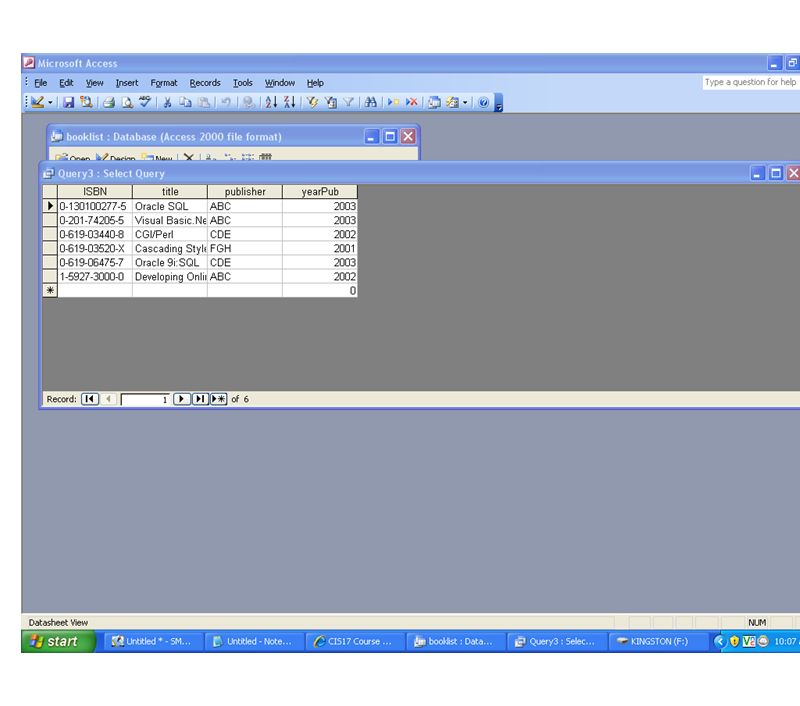The height and width of the screenshot is (706, 800).
Task: Click the New Object toolbar icon
Action: tap(452, 103)
